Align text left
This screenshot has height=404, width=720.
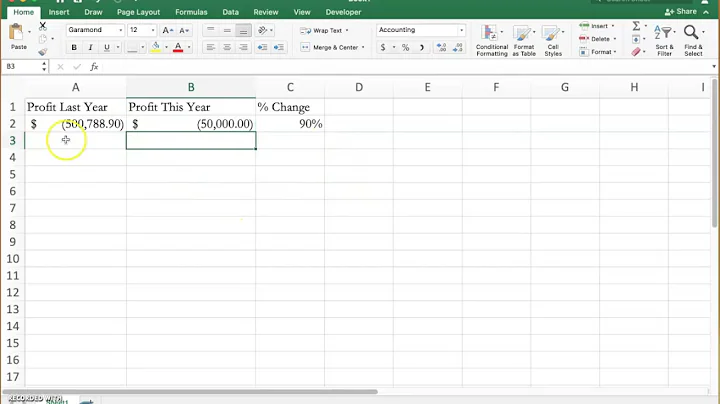pos(210,47)
